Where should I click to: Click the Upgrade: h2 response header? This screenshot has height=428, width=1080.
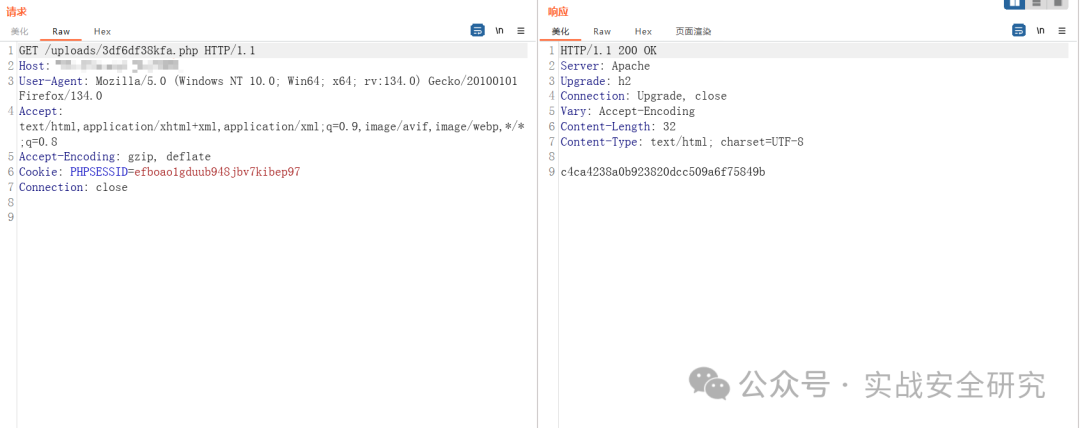(x=595, y=81)
